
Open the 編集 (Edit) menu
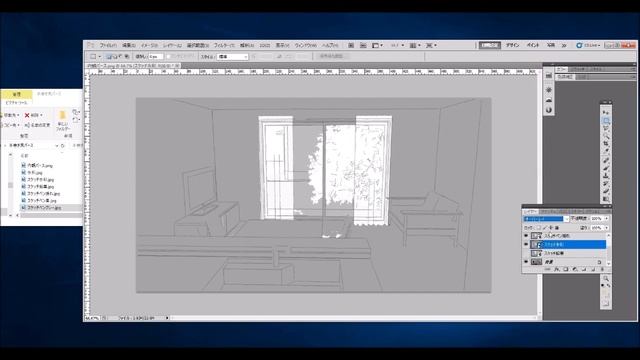[129, 45]
